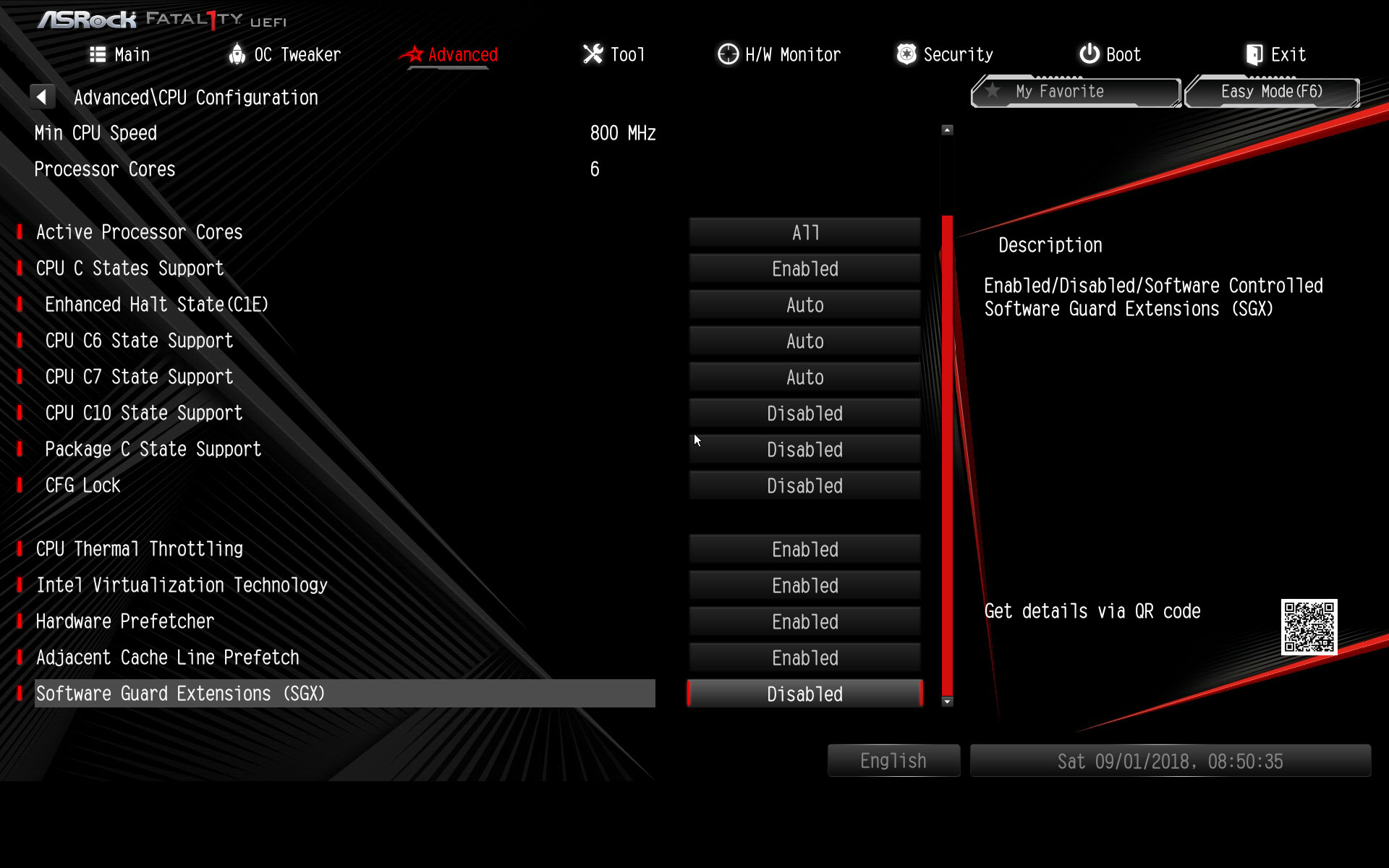Expand Software Guard Extensions SGX dropdown

click(804, 694)
